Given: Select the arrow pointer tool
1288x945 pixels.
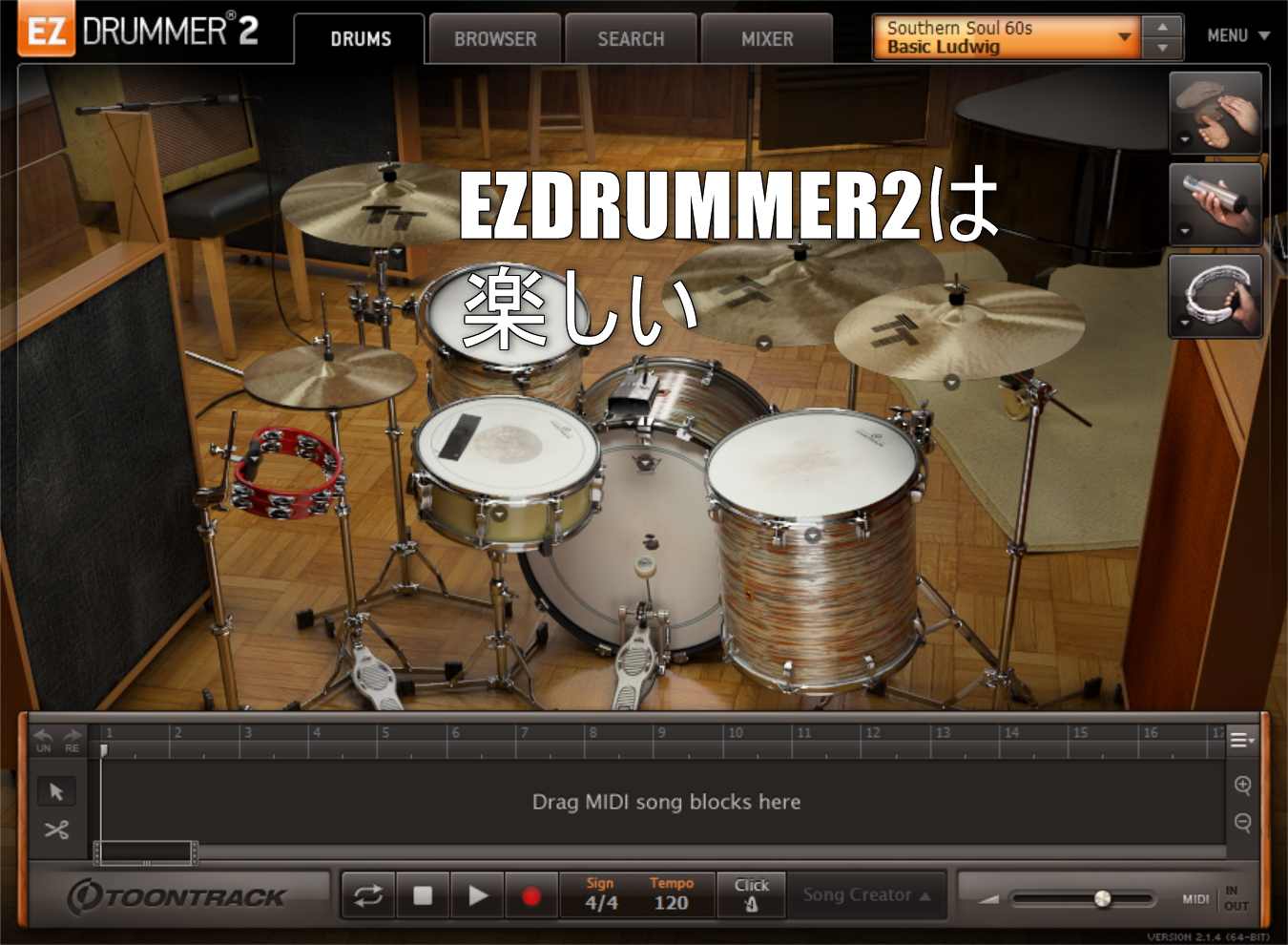Looking at the screenshot, I should coord(56,791).
